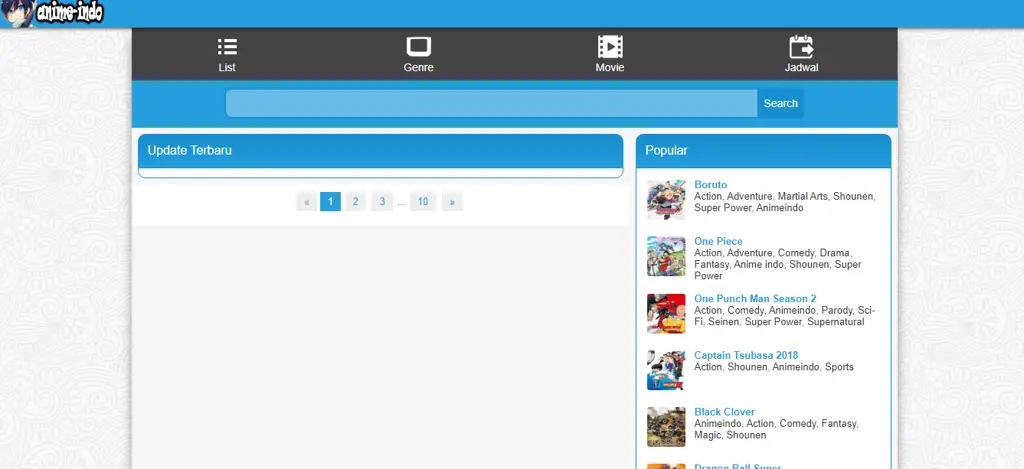Click the One Punch Man cover thumbnail
This screenshot has width=1024, height=469.
click(x=666, y=314)
